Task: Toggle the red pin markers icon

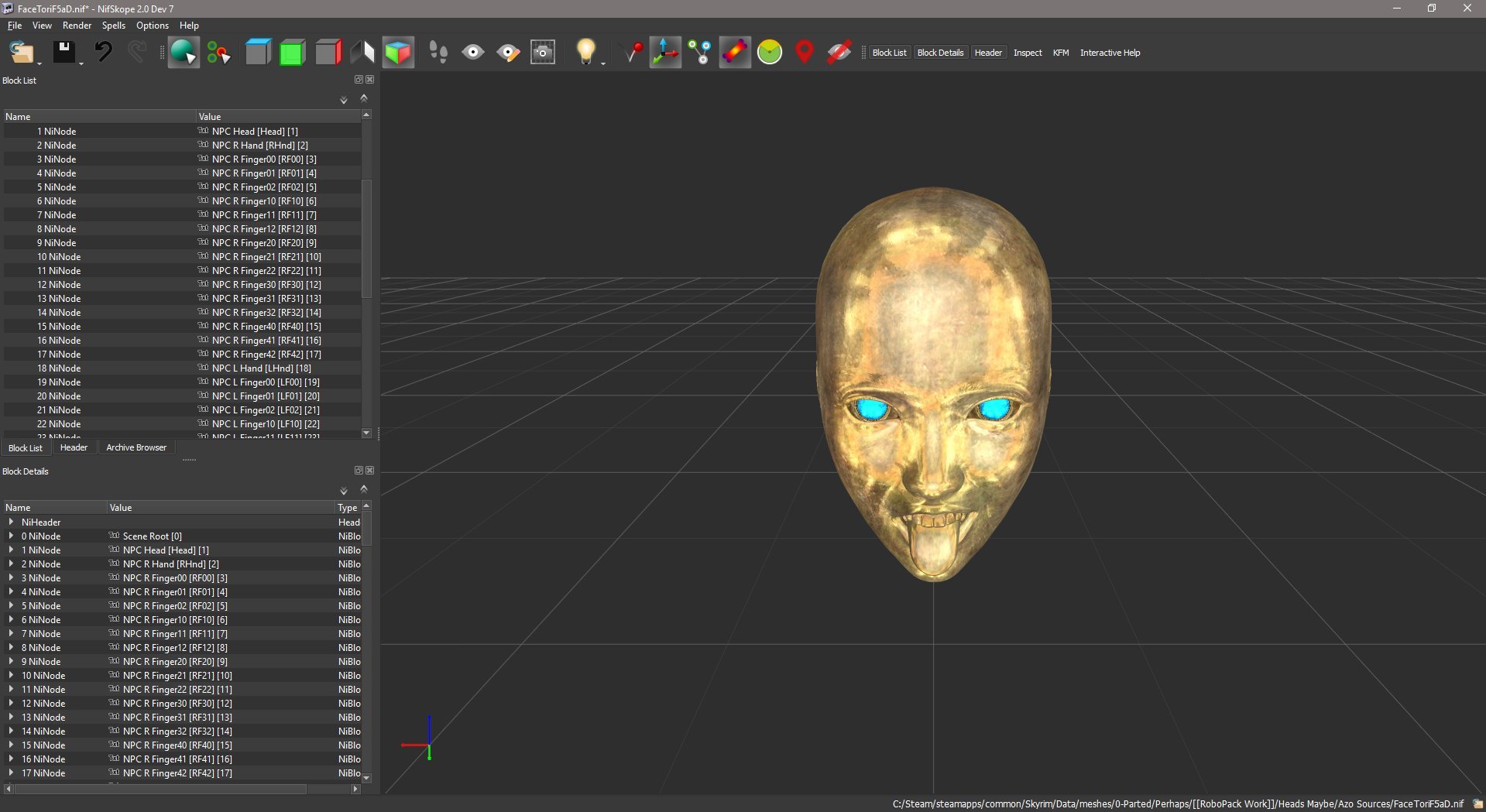Action: pyautogui.click(x=633, y=53)
